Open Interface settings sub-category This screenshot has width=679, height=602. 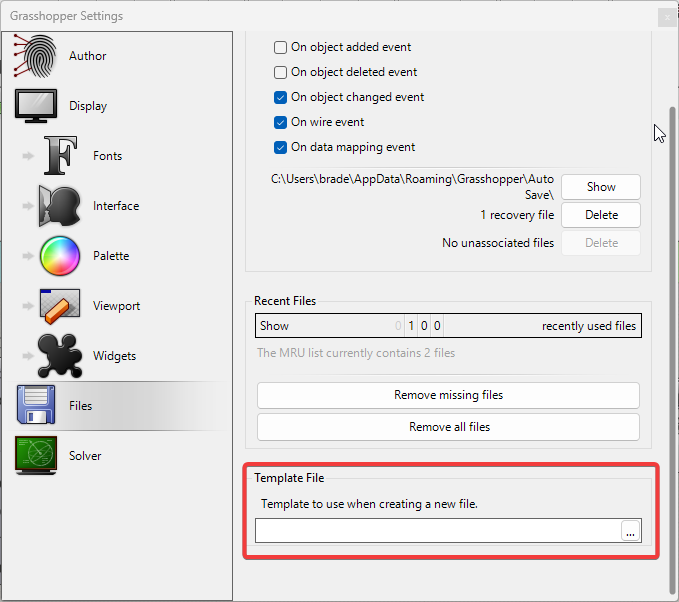[116, 206]
